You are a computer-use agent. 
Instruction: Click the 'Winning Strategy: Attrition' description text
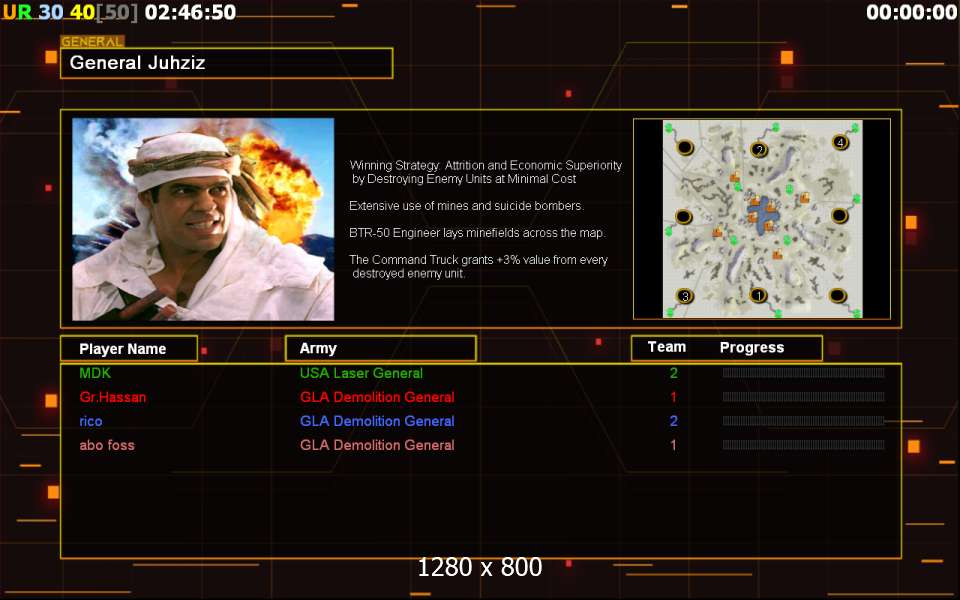pyautogui.click(x=486, y=172)
